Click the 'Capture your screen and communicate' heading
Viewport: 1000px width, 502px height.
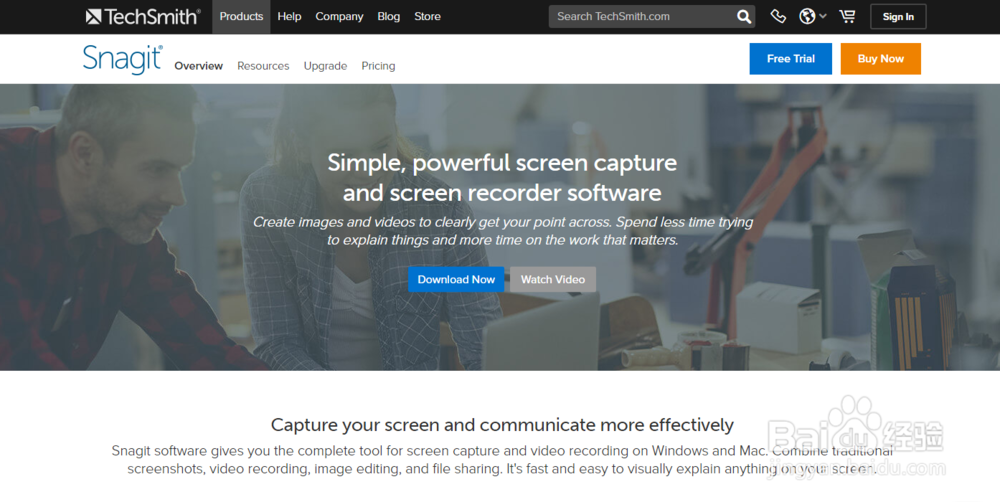503,425
